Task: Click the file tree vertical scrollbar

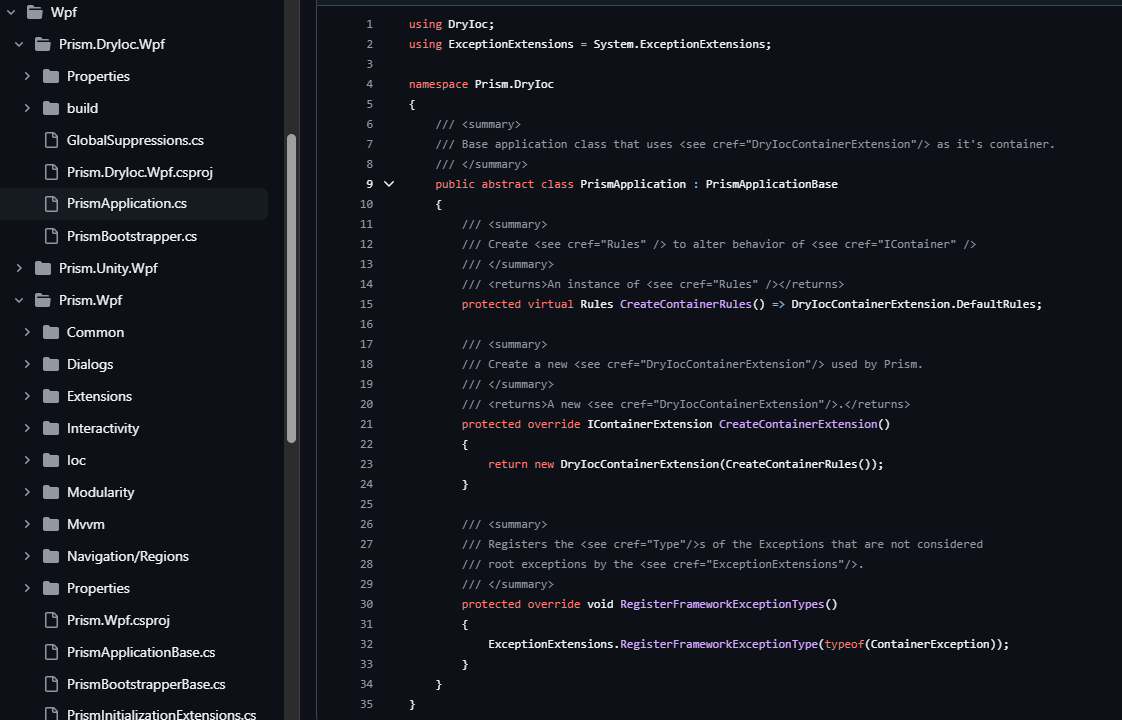Action: click(x=291, y=288)
